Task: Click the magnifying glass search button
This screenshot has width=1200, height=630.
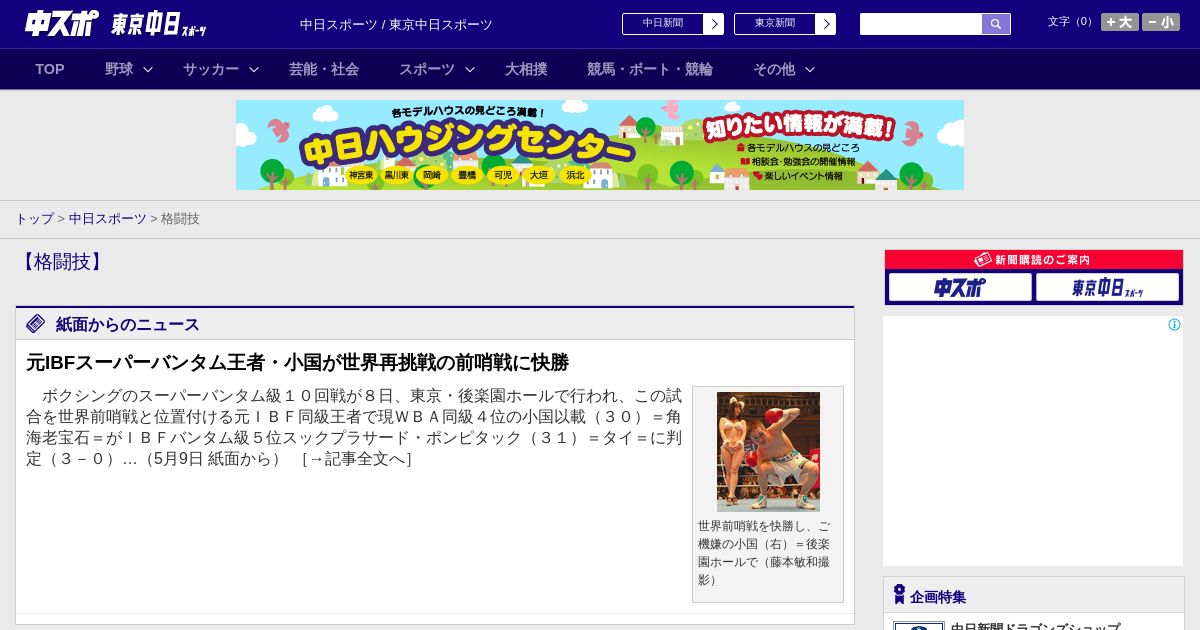Action: [x=996, y=24]
